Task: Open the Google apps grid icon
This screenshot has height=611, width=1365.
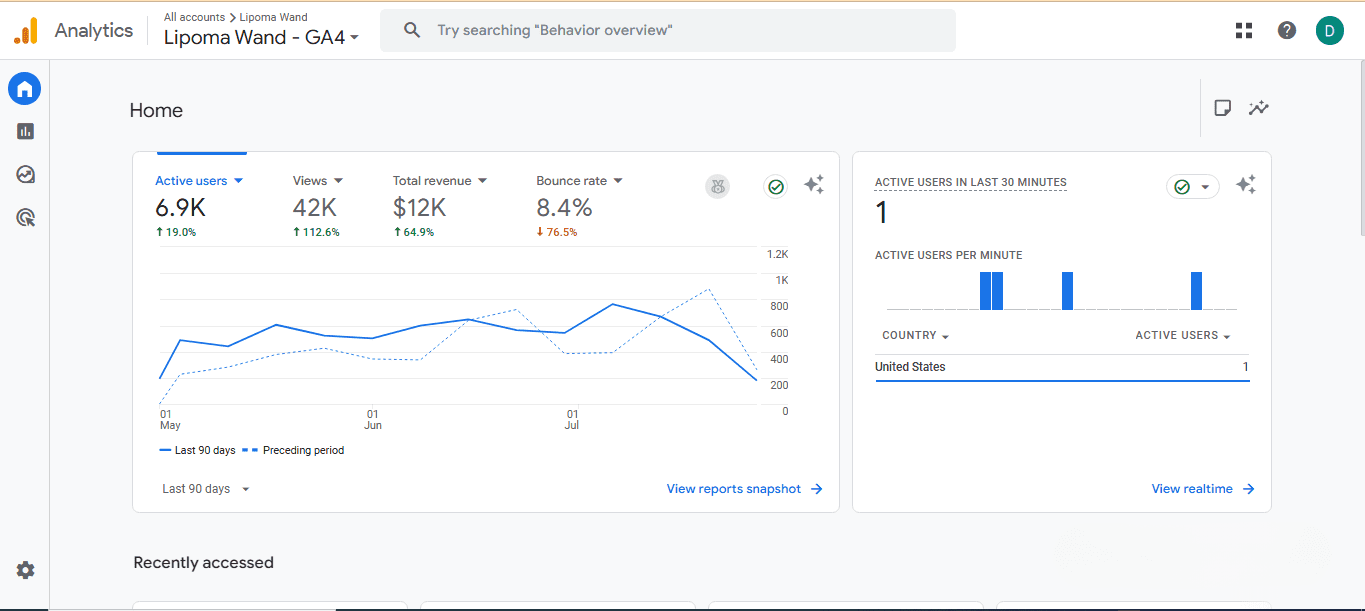Action: point(1244,30)
